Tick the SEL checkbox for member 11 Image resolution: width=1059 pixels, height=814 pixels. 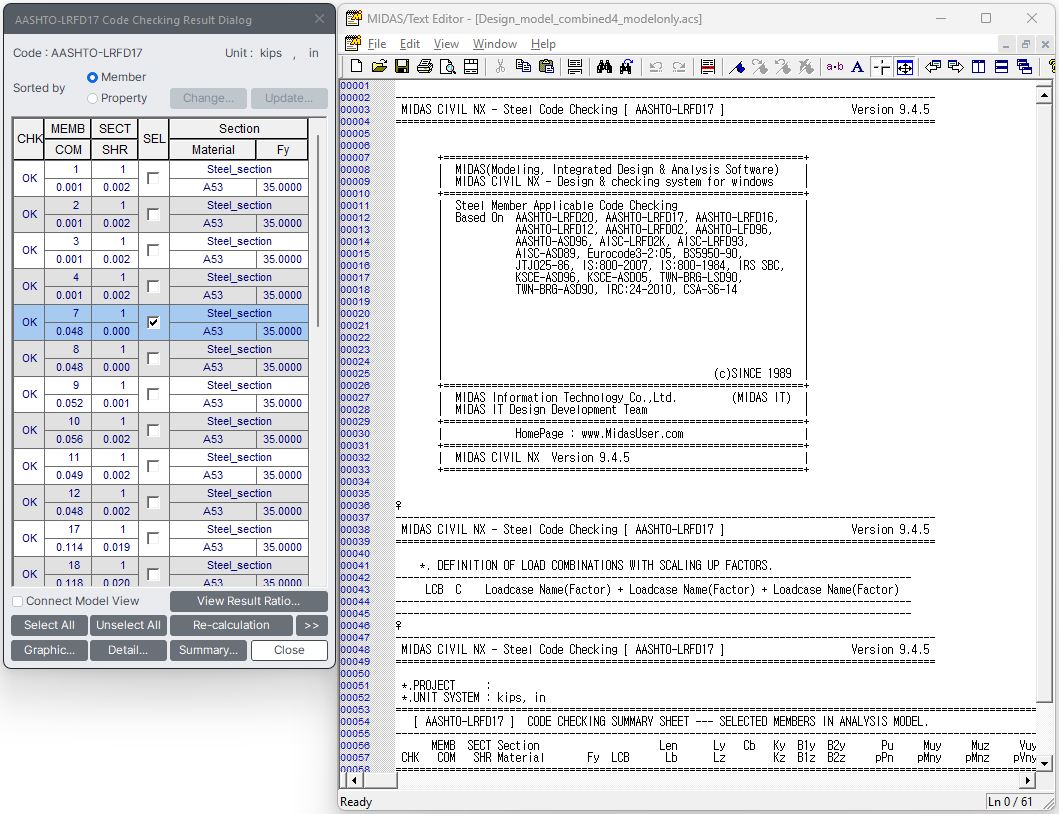[153, 466]
